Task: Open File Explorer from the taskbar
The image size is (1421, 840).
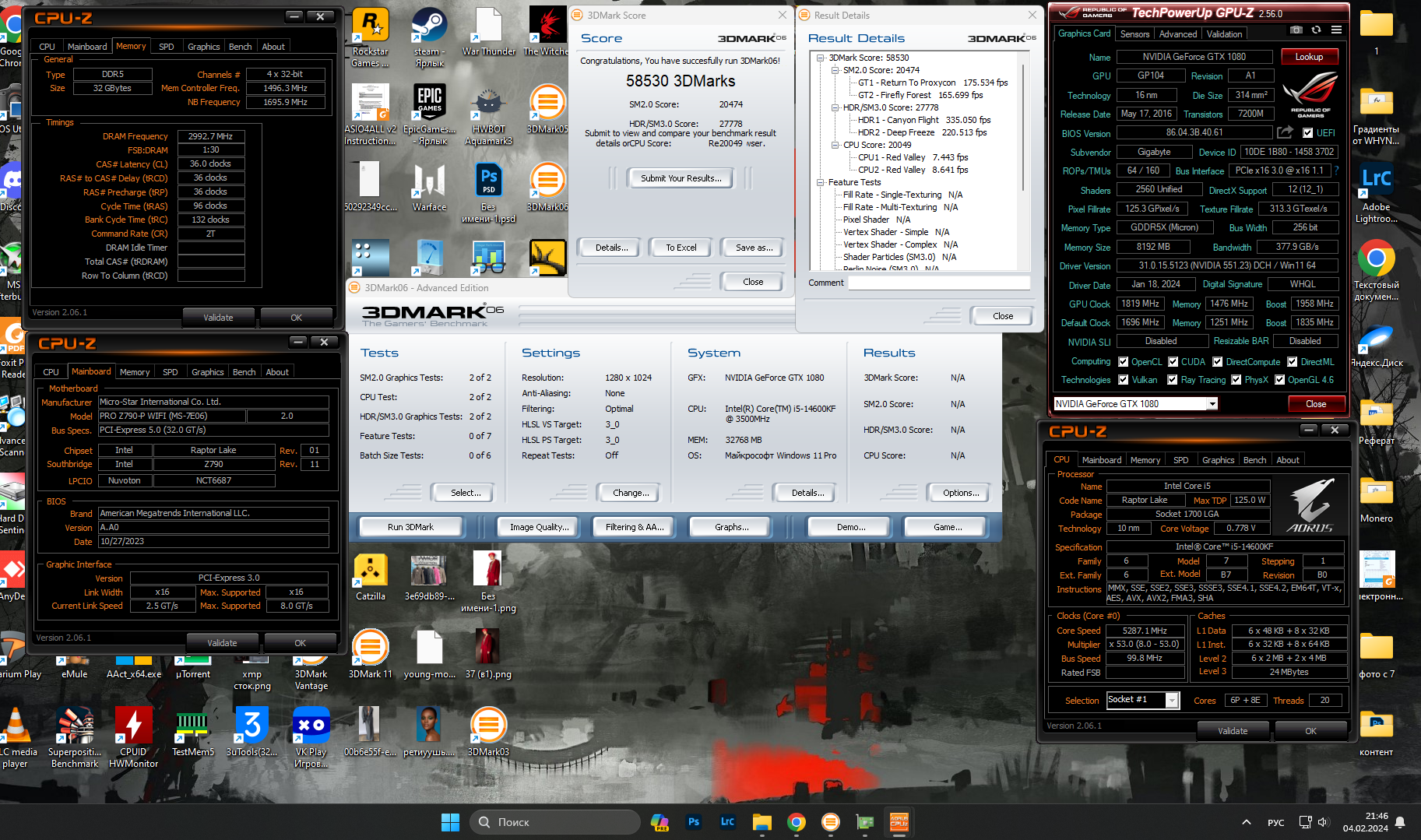Action: point(762,822)
